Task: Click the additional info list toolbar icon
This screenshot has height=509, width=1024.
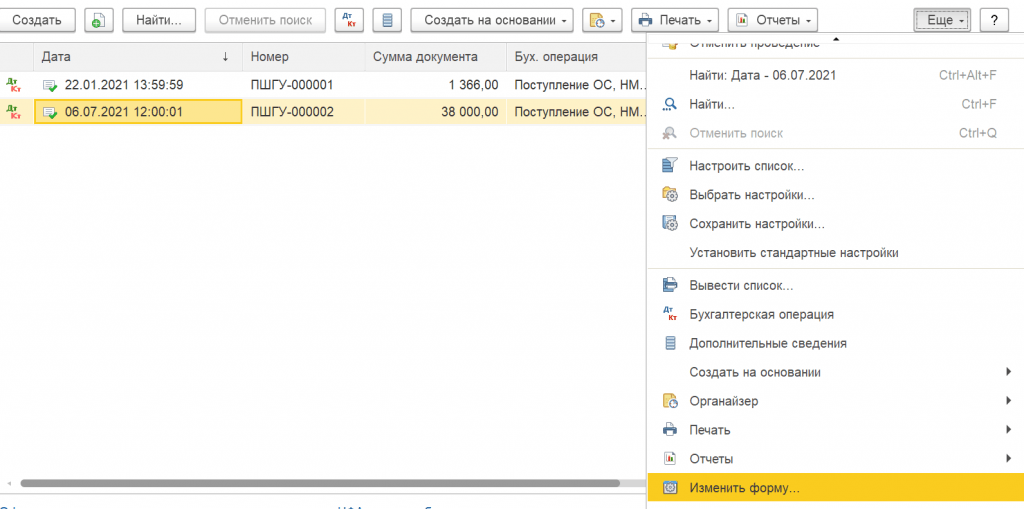Action: click(388, 20)
